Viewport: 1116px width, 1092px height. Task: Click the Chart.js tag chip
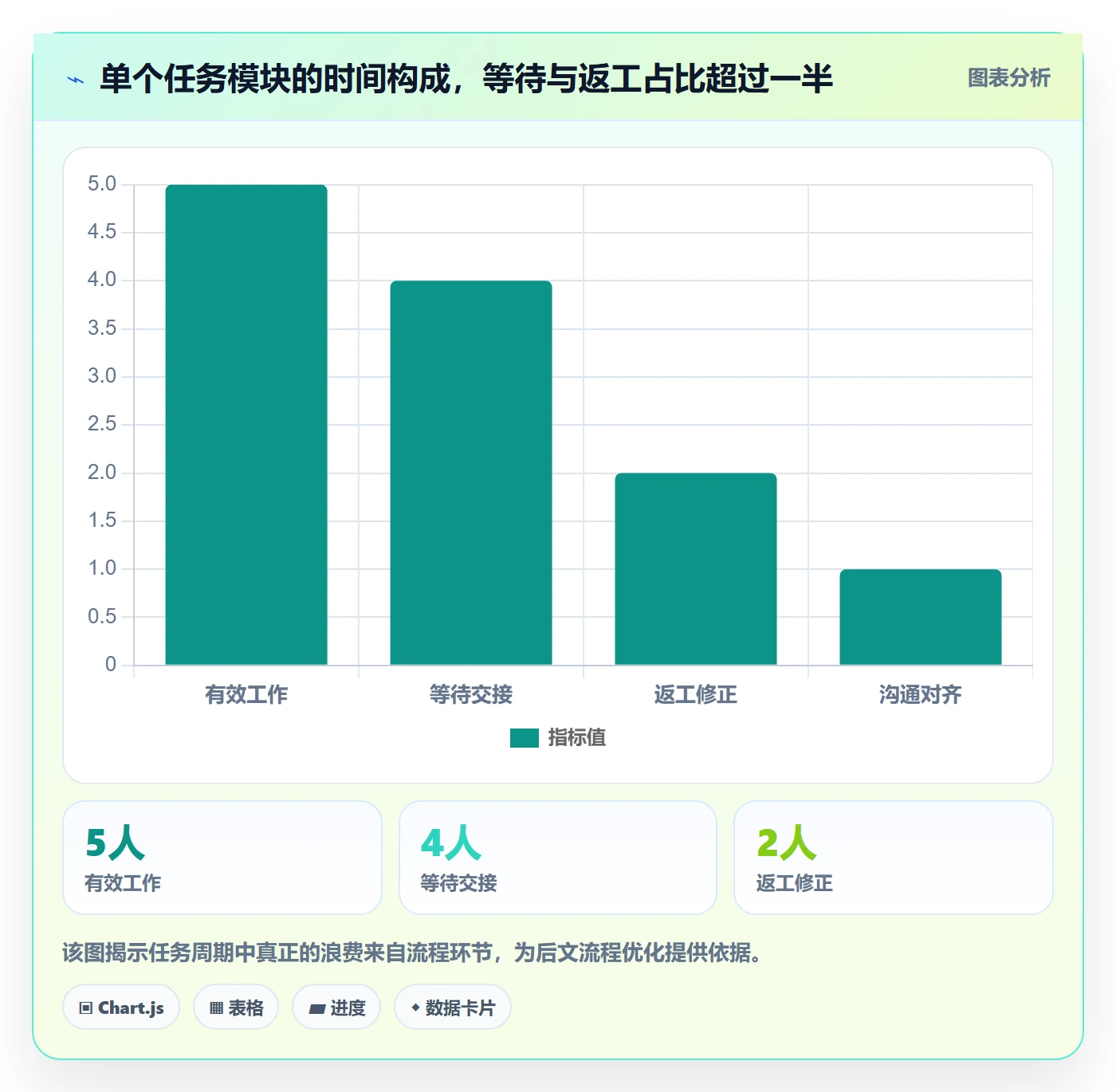(121, 1008)
